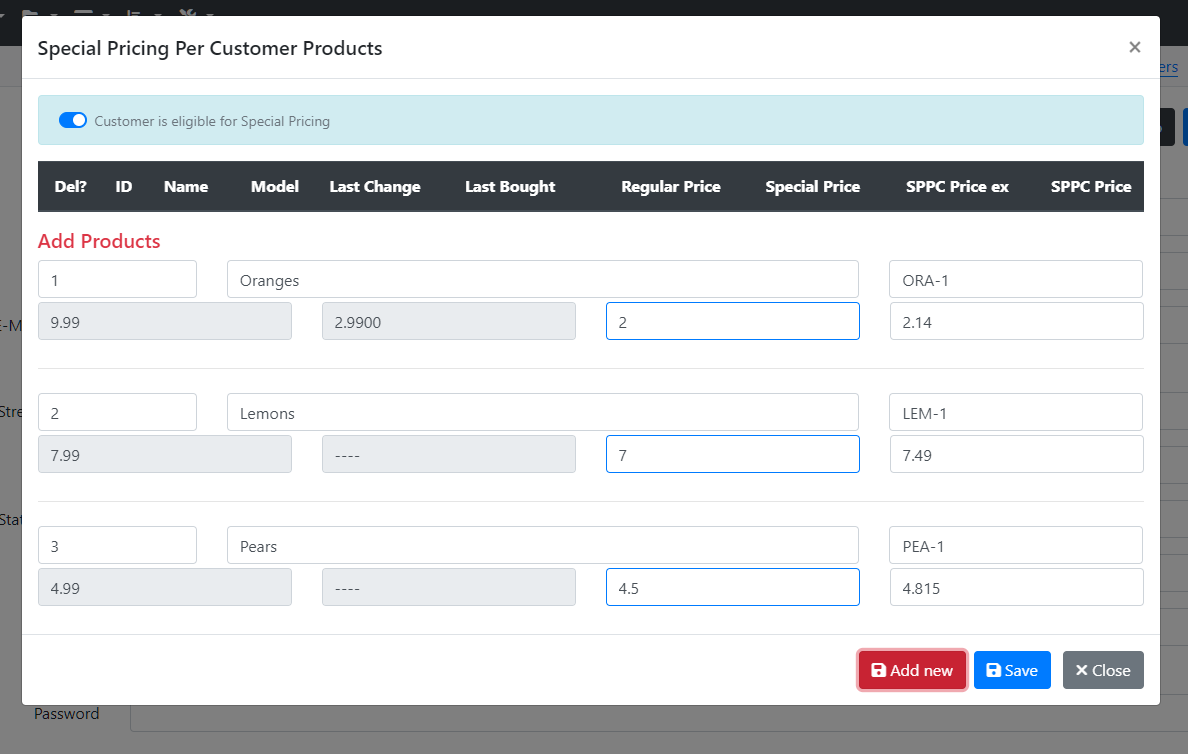The height and width of the screenshot is (754, 1188).
Task: Click the ORA-1 model field
Action: point(1016,280)
